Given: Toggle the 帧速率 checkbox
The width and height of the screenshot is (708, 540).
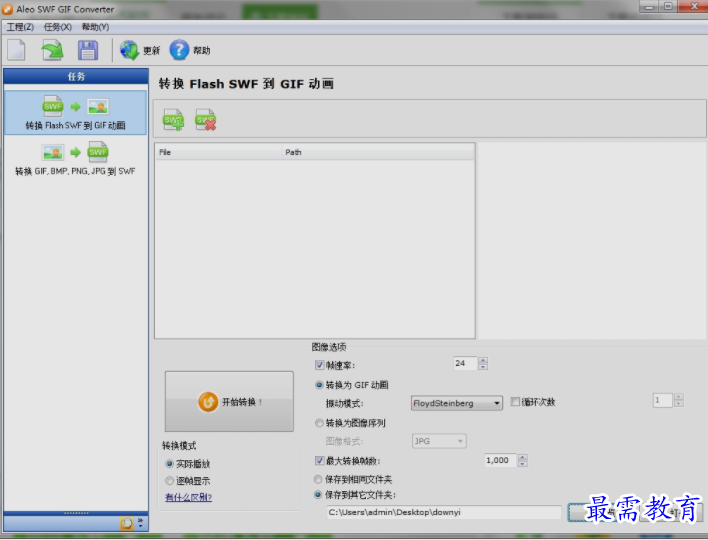Looking at the screenshot, I should pyautogui.click(x=320, y=365).
